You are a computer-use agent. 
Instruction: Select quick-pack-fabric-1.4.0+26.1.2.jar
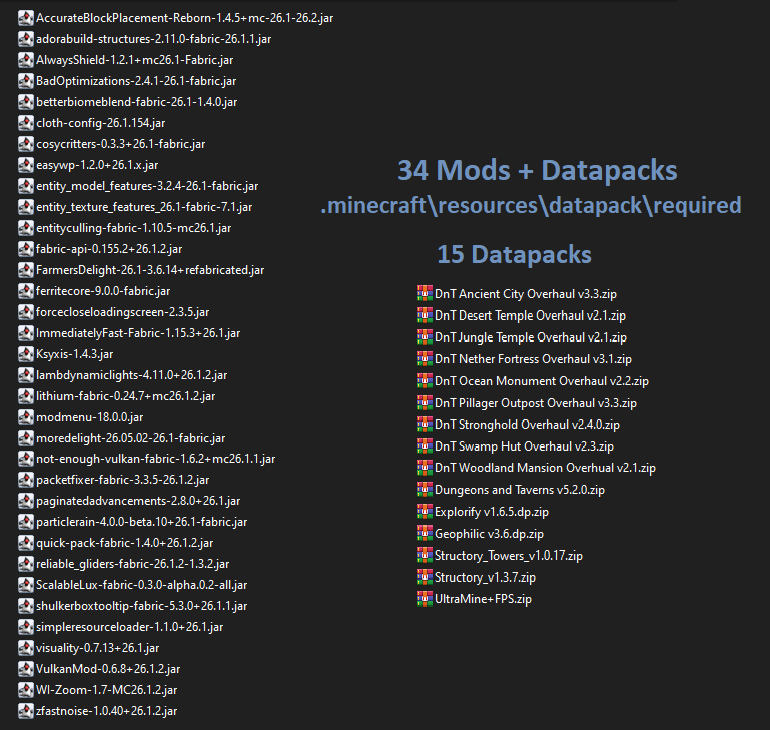(x=124, y=543)
